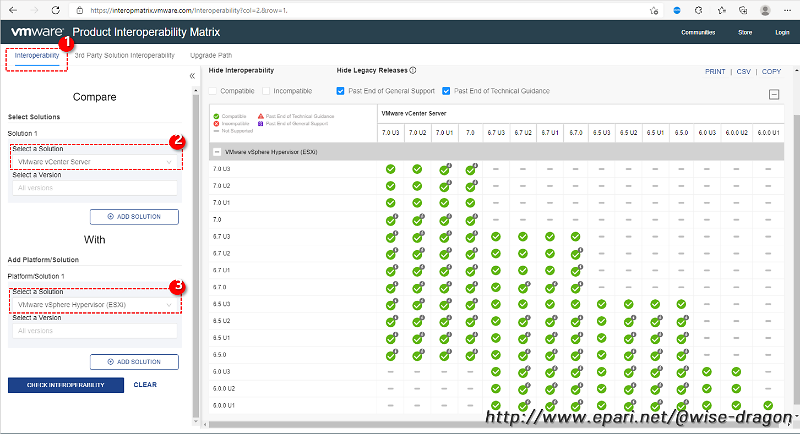Click compatible check for ESXi 7.0 U1 and vCenter 7.0 U2
Viewport: 800px width, 434px height.
click(417, 203)
